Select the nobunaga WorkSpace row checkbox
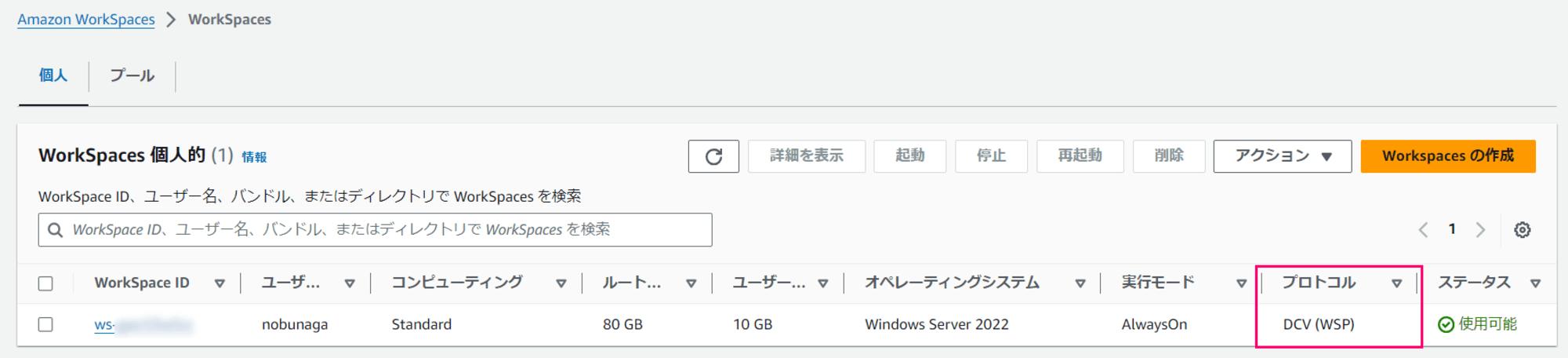Viewport: 1568px width, 358px height. [45, 324]
